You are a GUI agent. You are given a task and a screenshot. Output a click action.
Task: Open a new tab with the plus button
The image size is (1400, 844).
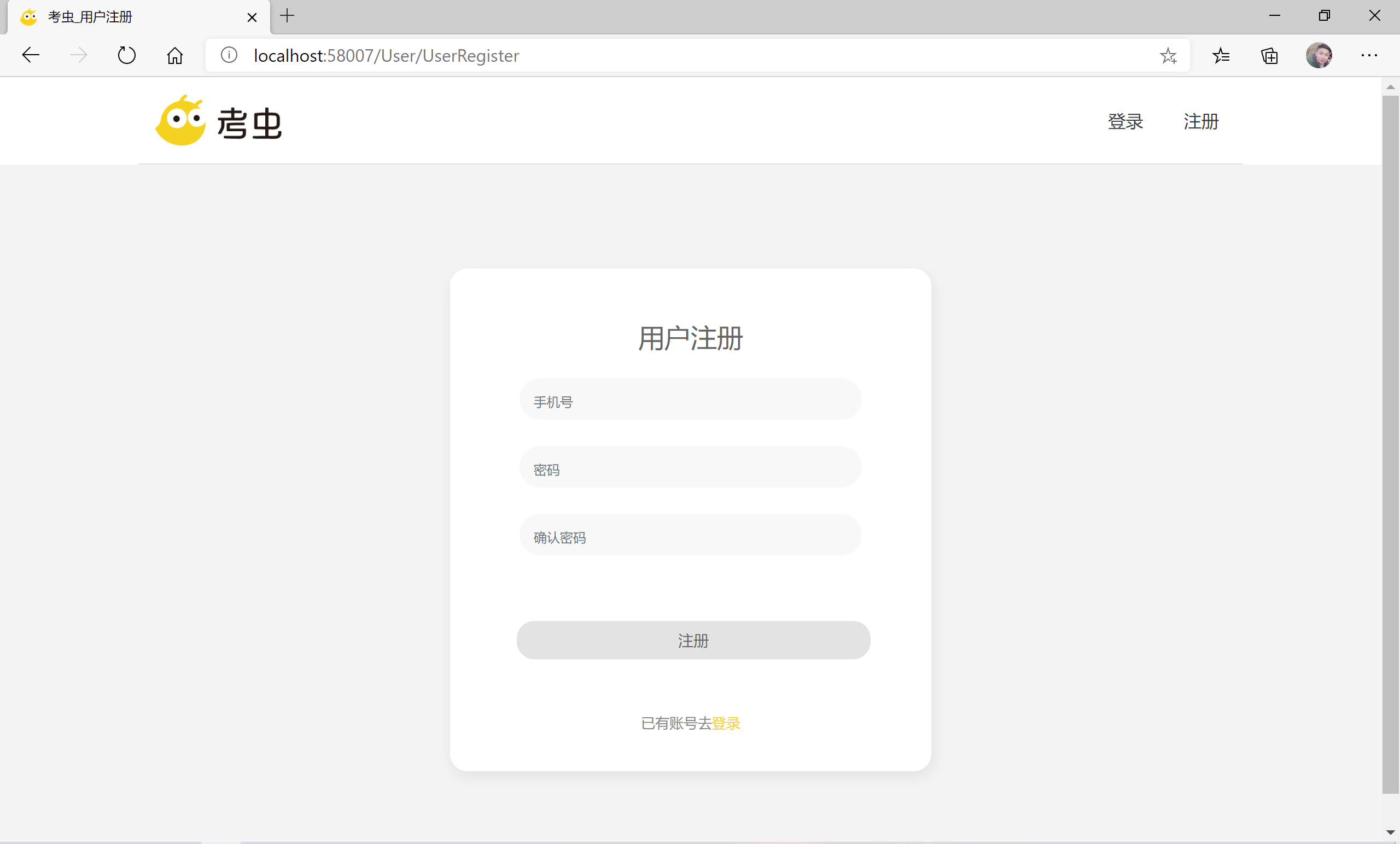coord(287,16)
